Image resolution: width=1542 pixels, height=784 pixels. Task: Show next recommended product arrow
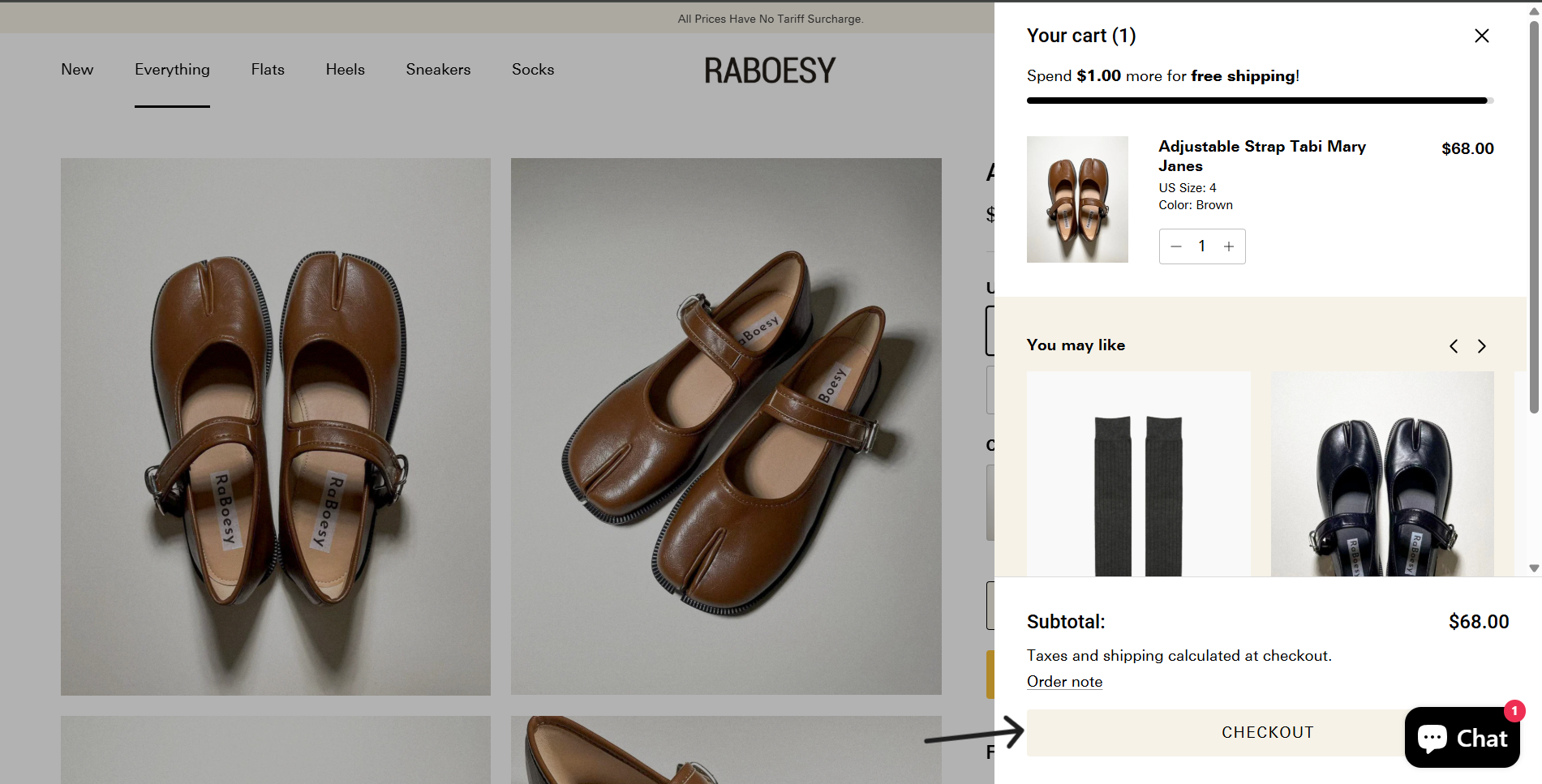[1482, 346]
